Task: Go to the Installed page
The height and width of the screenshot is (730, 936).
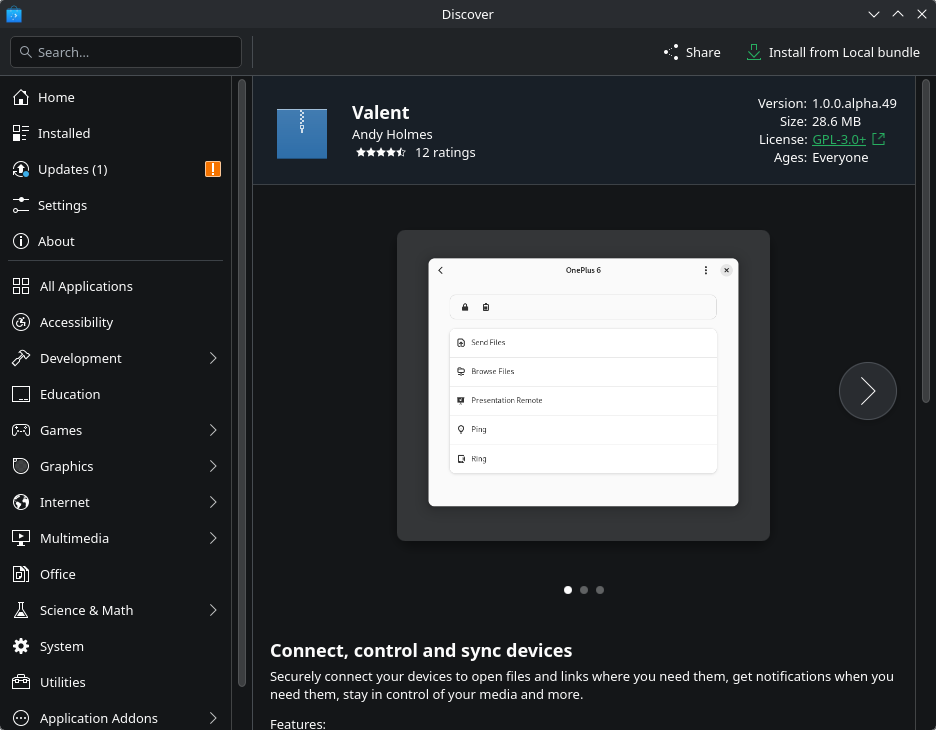Action: [x=64, y=133]
